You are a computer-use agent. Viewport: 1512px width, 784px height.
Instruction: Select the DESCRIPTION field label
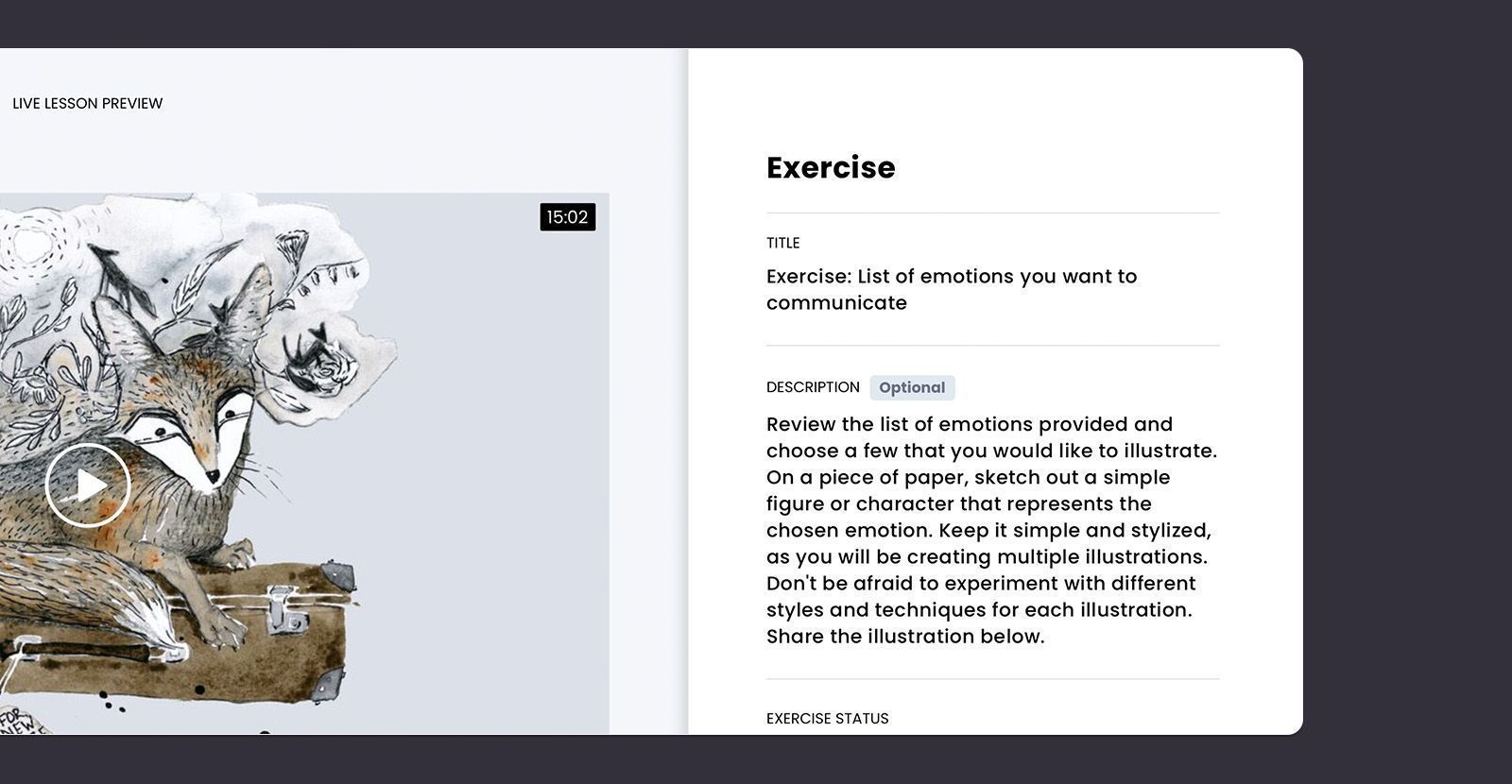pos(813,387)
